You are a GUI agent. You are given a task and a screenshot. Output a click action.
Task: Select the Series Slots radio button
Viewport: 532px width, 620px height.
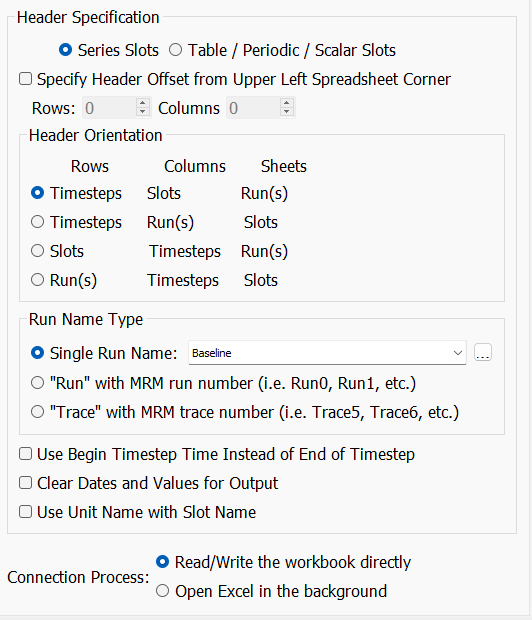pyautogui.click(x=66, y=50)
